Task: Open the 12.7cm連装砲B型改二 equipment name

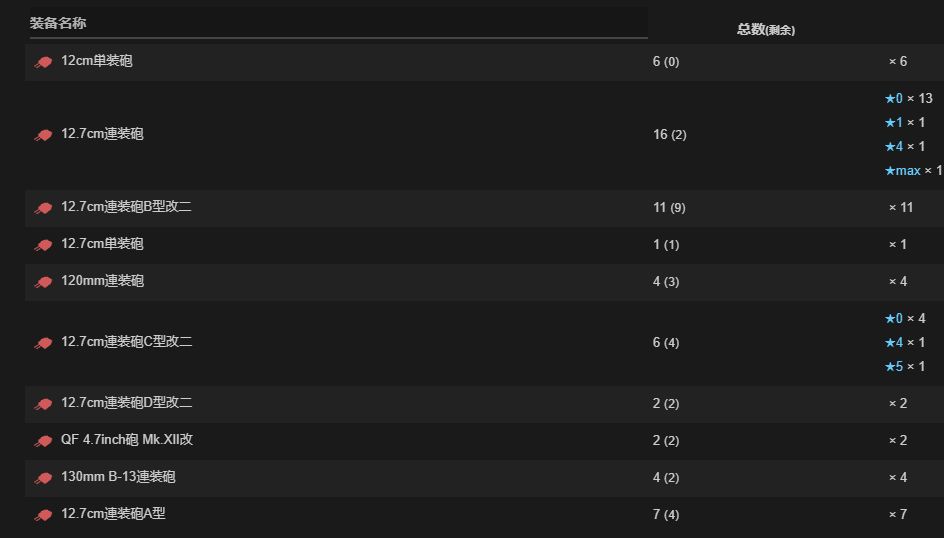Action: point(126,206)
